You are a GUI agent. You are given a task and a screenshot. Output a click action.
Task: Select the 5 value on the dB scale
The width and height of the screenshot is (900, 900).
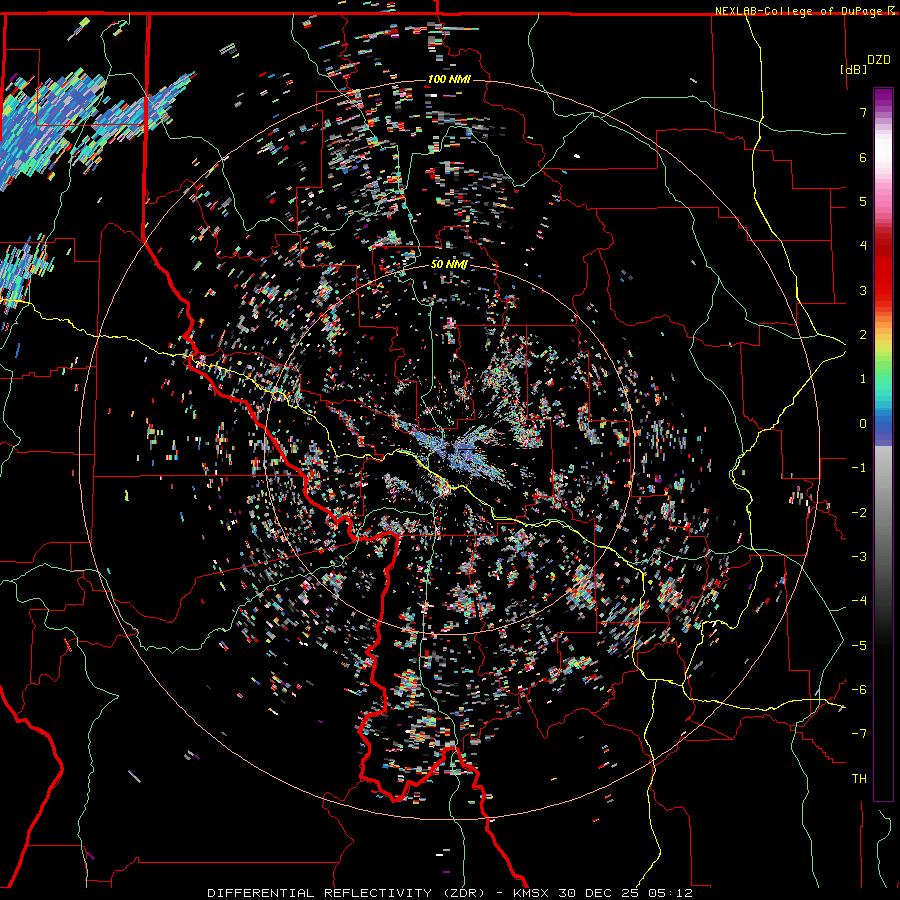tap(863, 201)
